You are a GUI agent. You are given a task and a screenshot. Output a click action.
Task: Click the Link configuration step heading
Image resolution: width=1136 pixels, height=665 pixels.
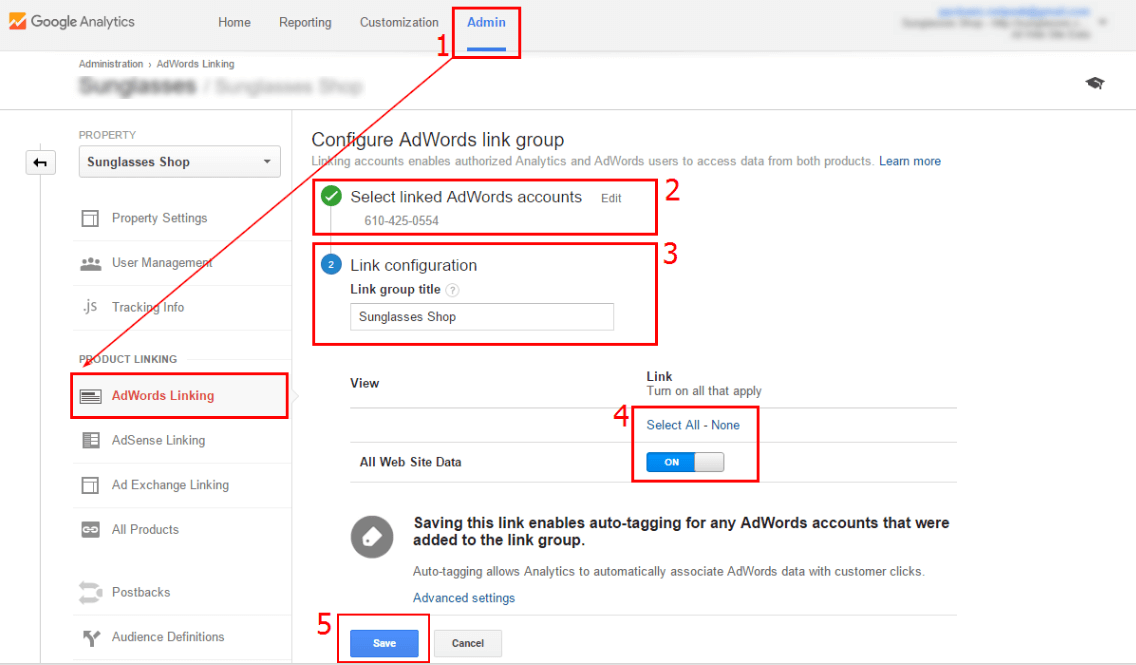[x=414, y=265]
